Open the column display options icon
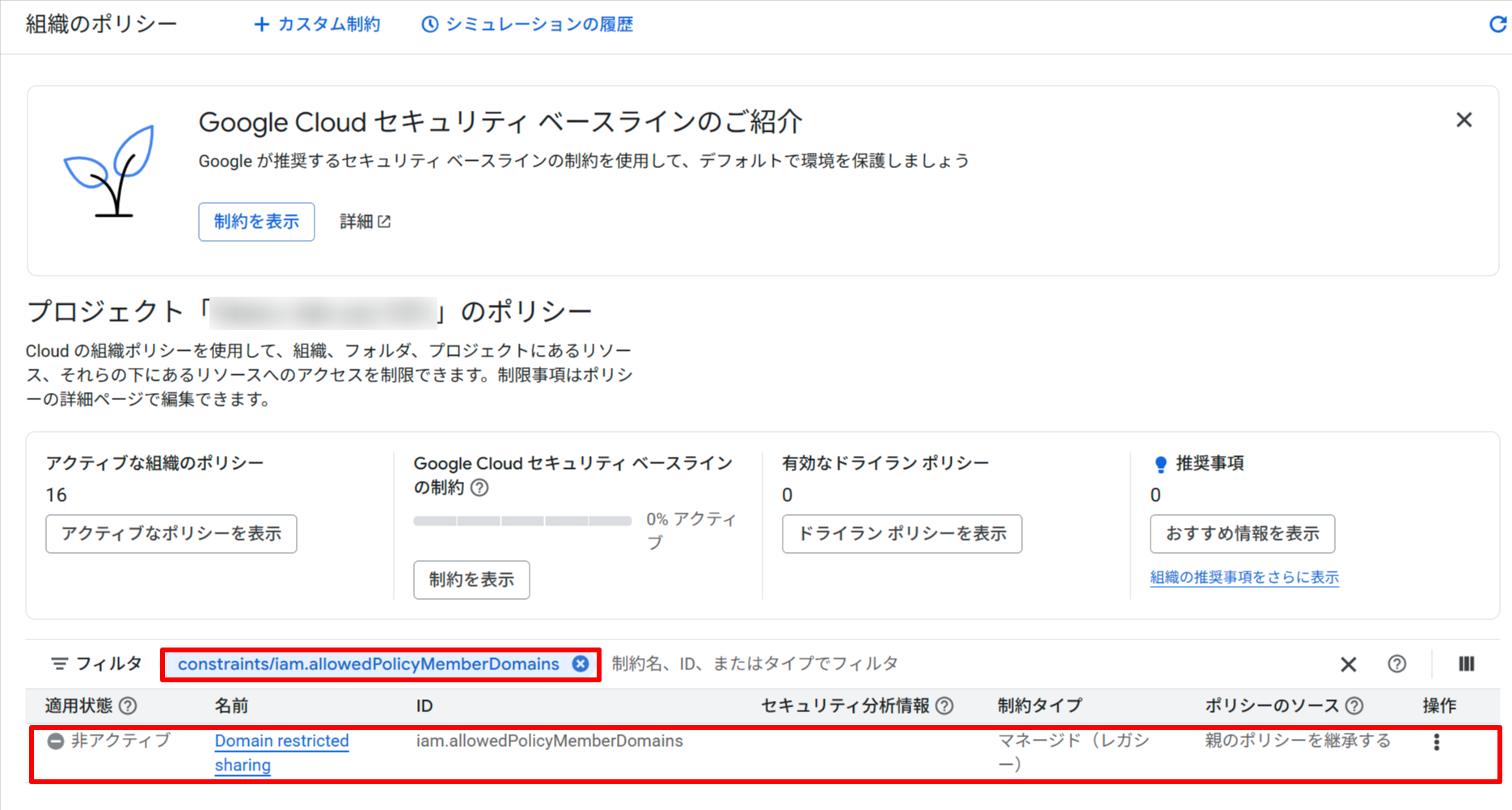The height and width of the screenshot is (810, 1512). click(x=1466, y=664)
